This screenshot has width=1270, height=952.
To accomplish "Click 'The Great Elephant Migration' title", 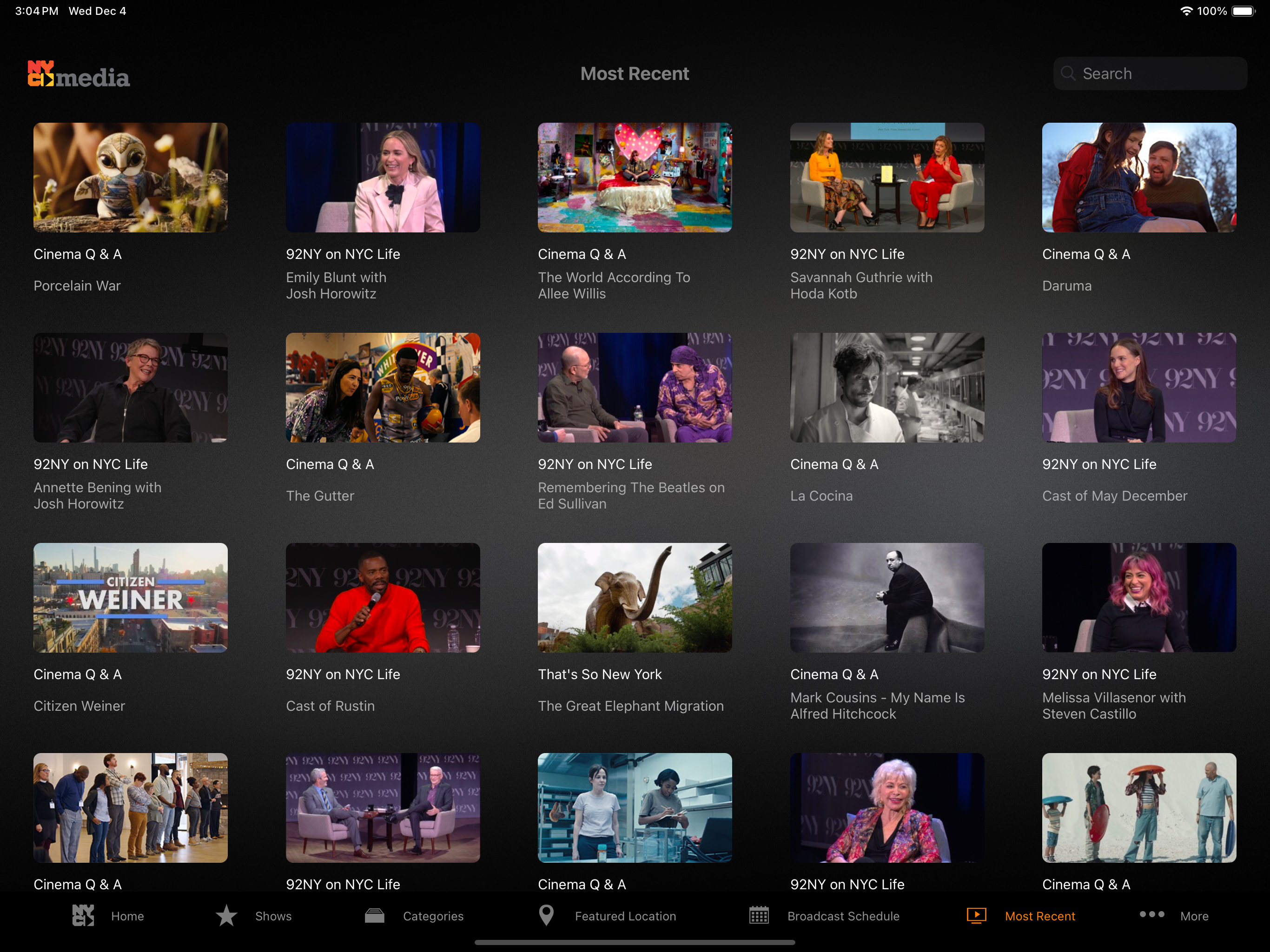I will (630, 706).
